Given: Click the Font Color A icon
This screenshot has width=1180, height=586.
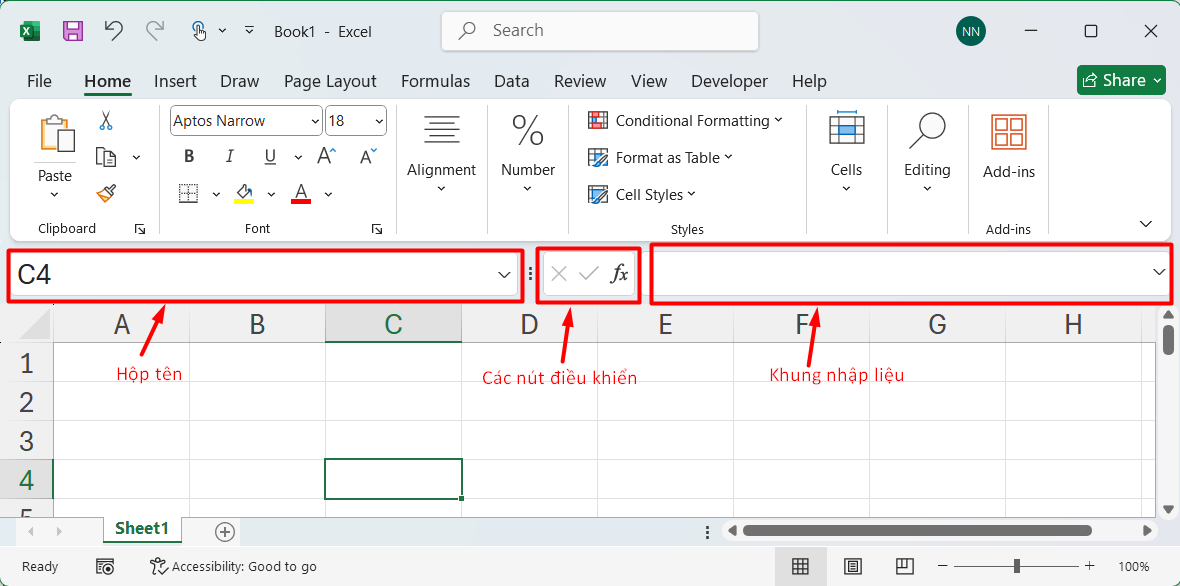Looking at the screenshot, I should [x=299, y=192].
